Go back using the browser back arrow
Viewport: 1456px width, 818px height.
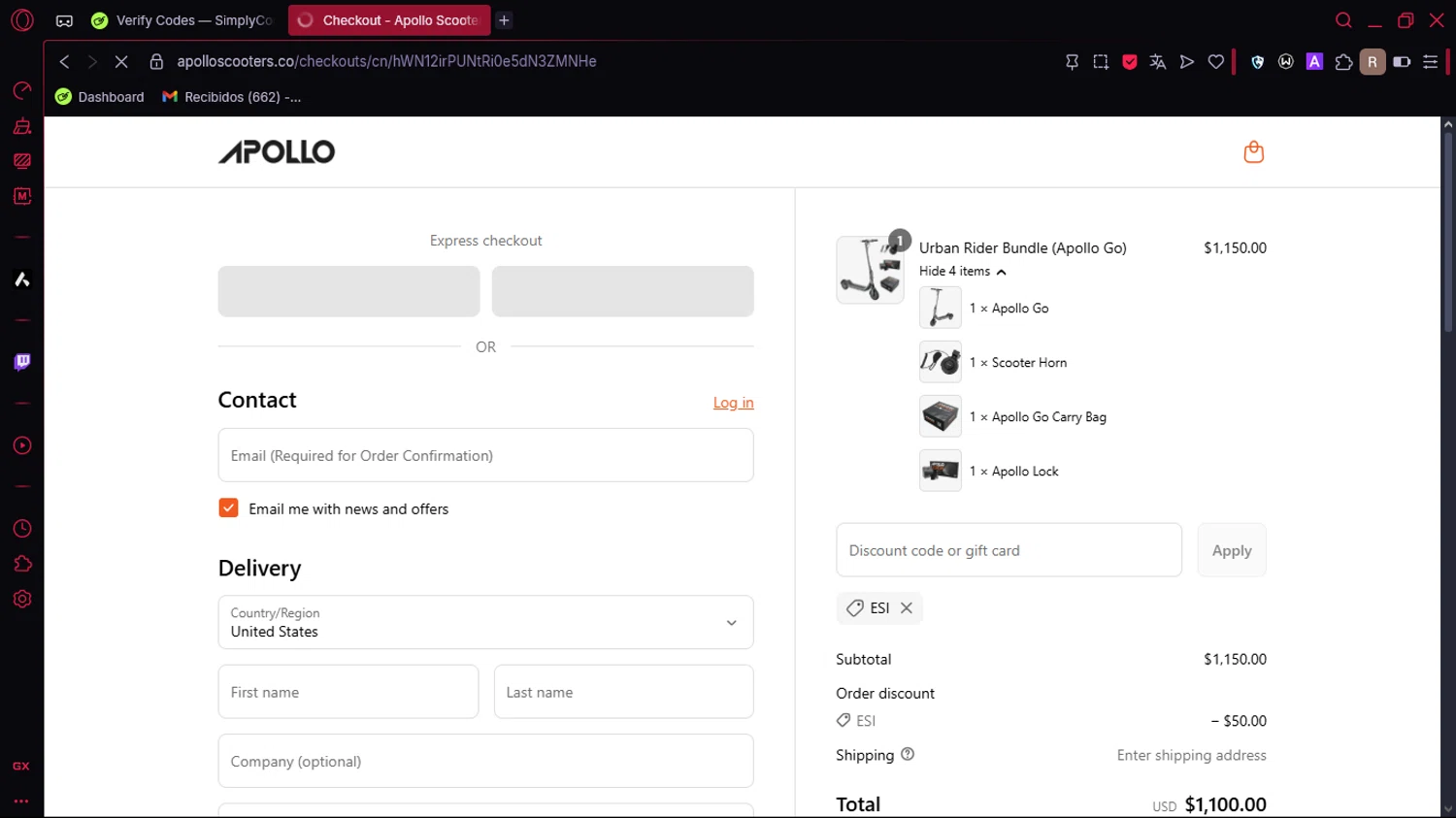click(x=64, y=61)
